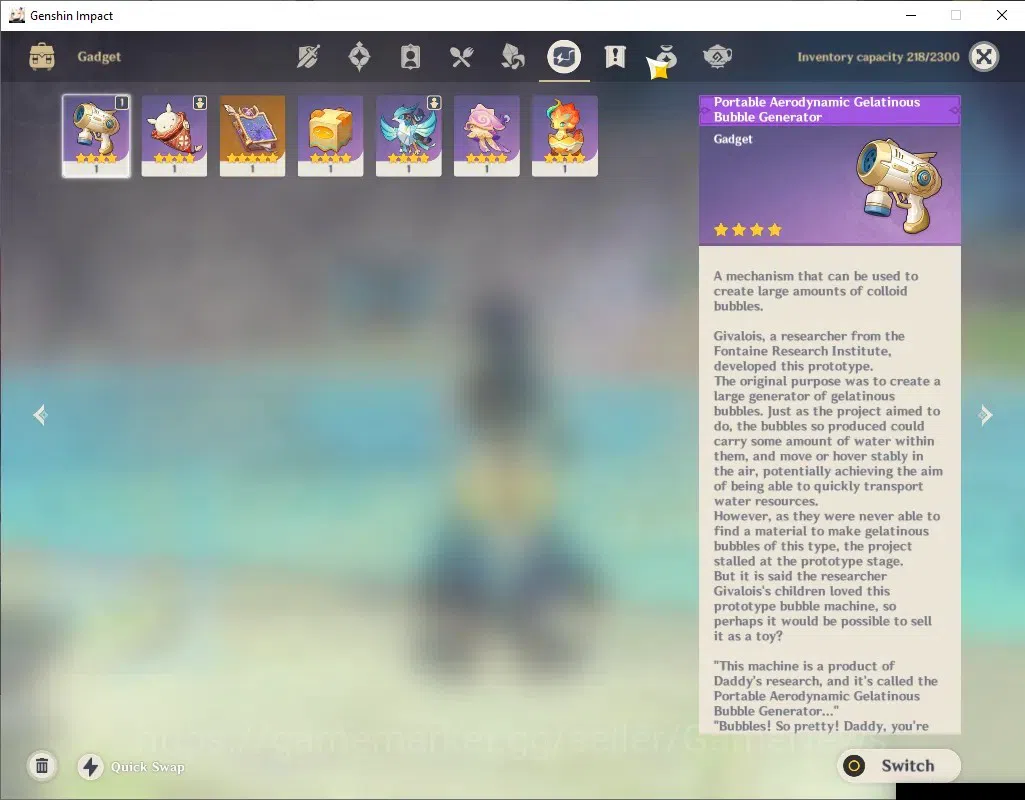Click Inventory capacity 218/2300 text
Image resolution: width=1025 pixels, height=800 pixels.
(x=878, y=57)
